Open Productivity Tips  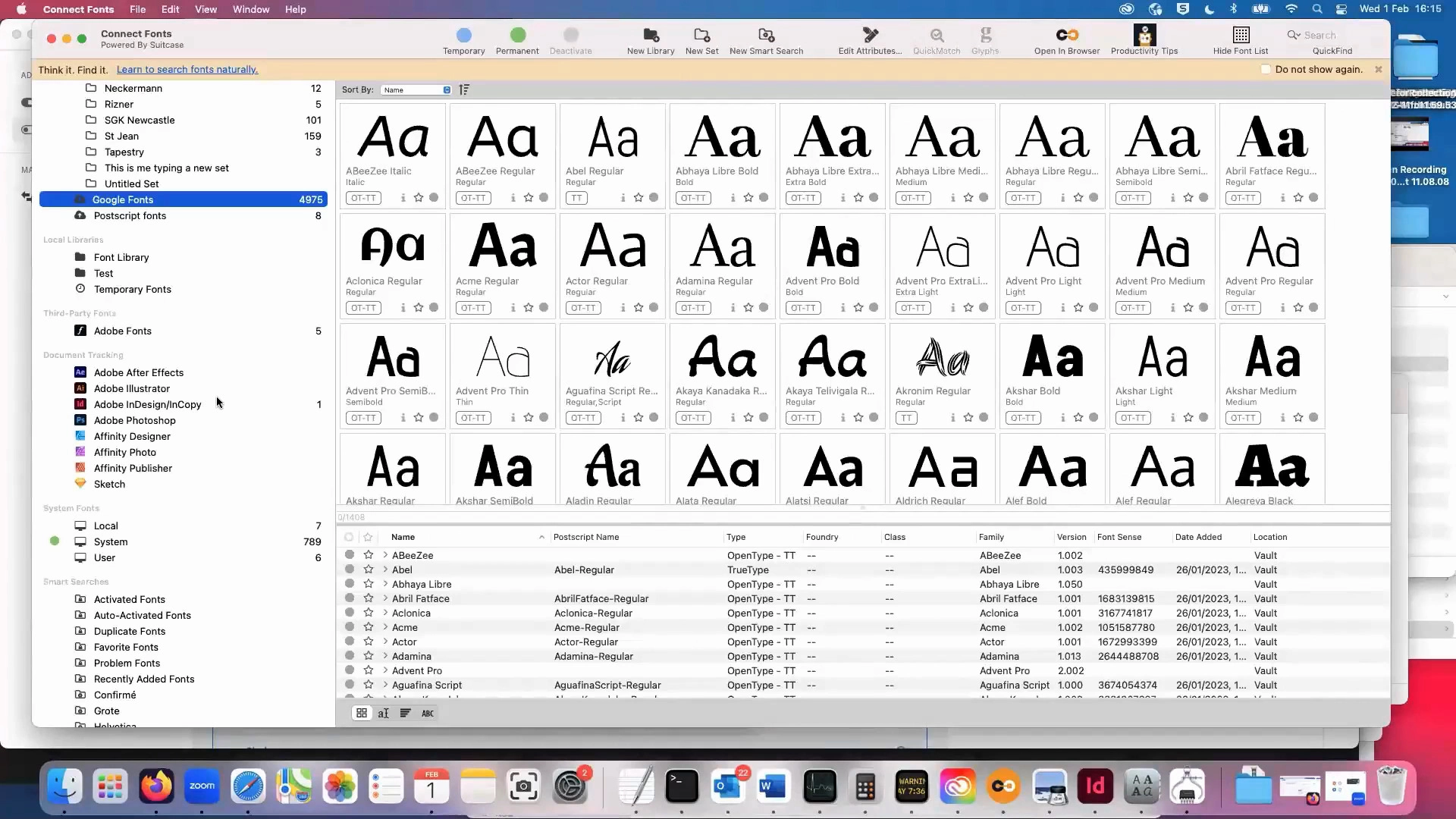pos(1144,41)
